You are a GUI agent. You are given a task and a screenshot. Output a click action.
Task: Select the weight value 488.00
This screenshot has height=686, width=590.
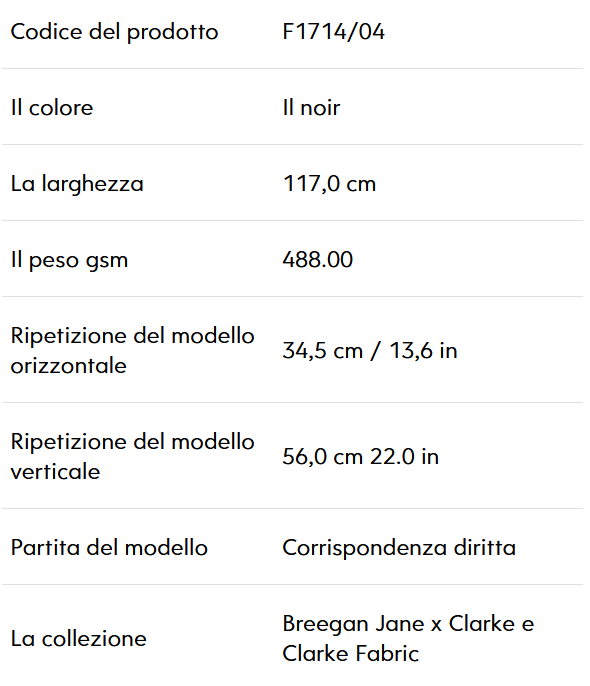click(318, 259)
